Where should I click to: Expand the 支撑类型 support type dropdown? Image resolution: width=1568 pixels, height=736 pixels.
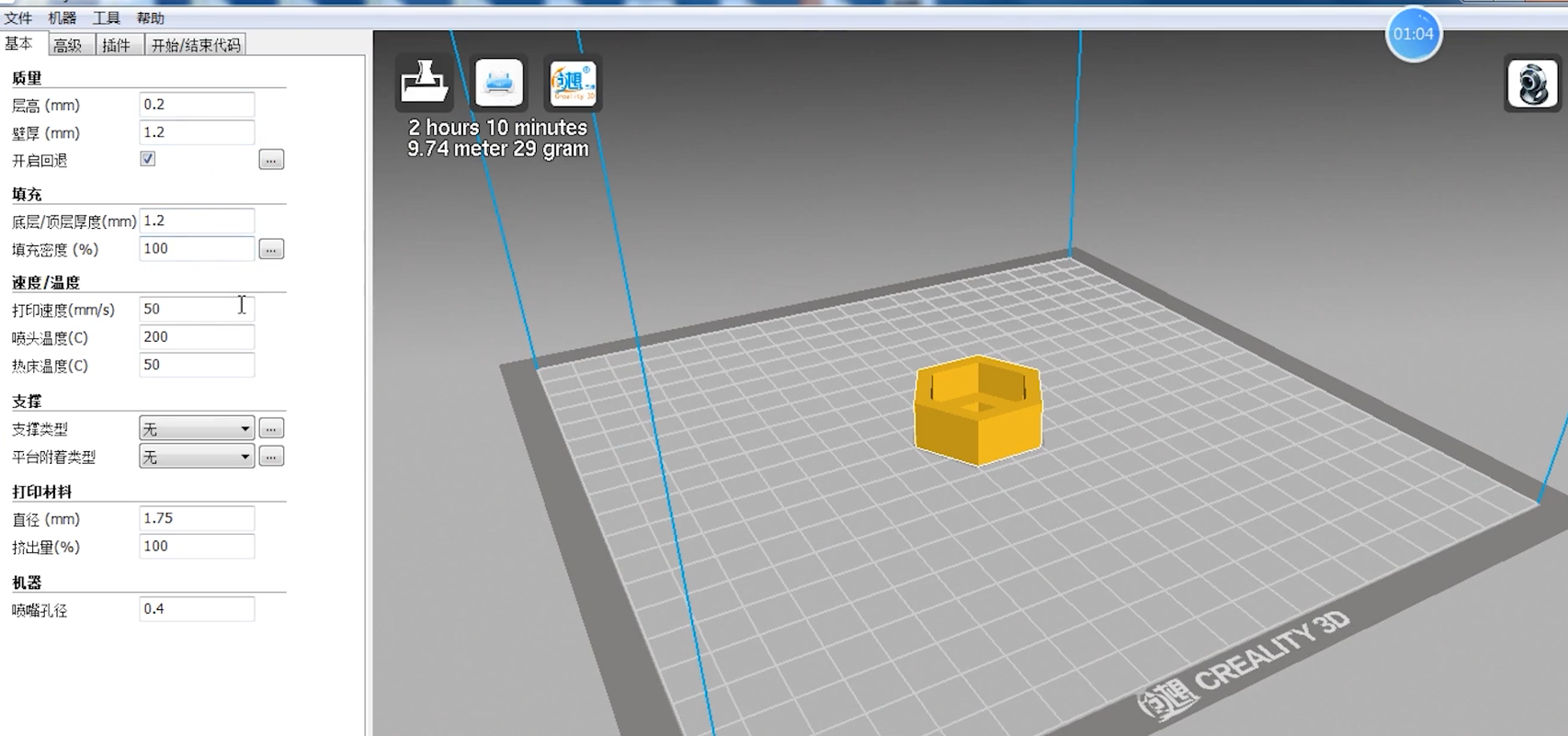pyautogui.click(x=196, y=429)
